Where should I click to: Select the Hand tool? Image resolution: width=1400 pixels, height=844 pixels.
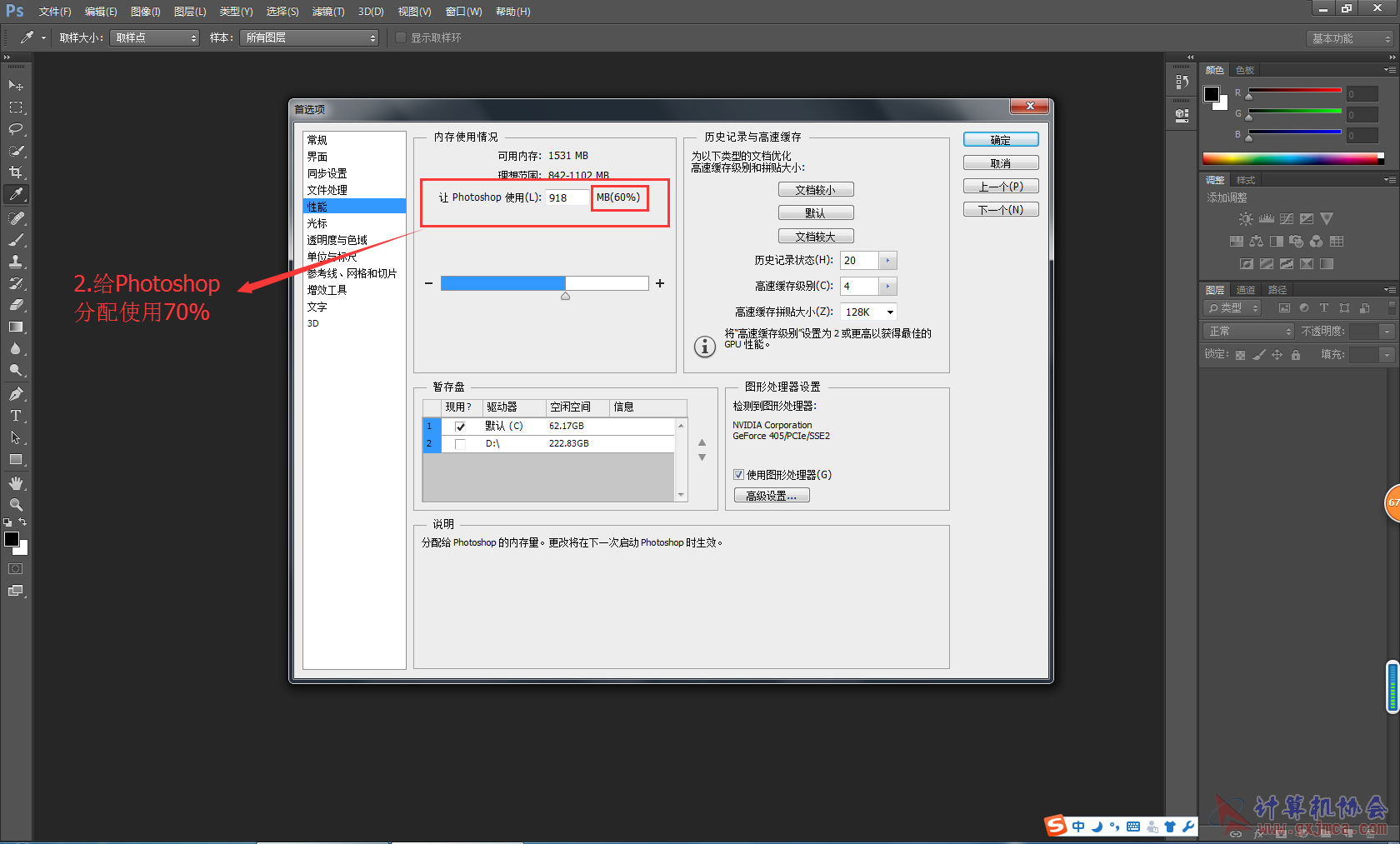point(16,483)
